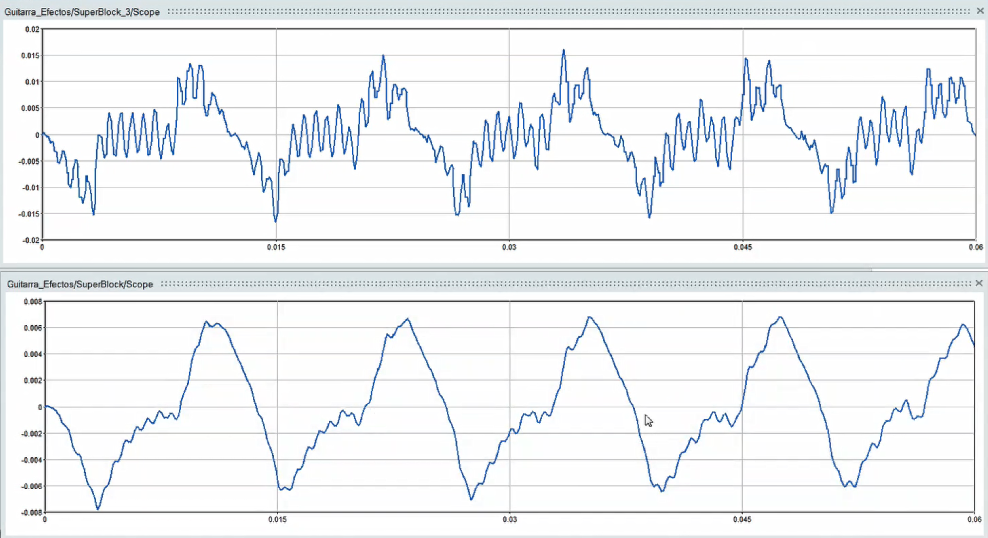Image resolution: width=988 pixels, height=538 pixels.
Task: Select the 0.03 x-axis tick in upper plot
Action: coord(509,247)
